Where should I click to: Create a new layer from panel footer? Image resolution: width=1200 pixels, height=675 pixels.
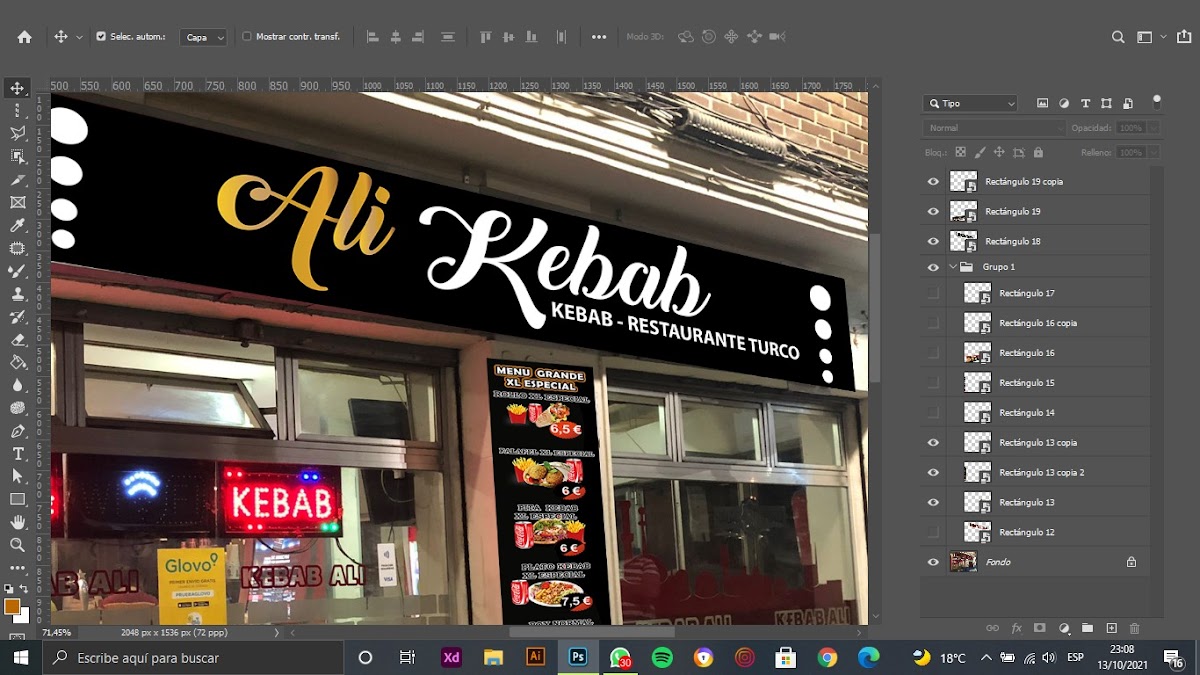tap(1111, 628)
